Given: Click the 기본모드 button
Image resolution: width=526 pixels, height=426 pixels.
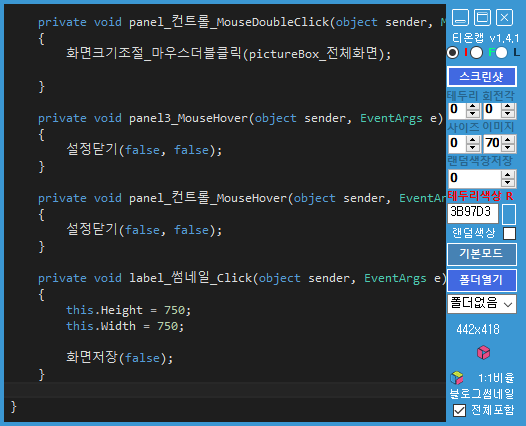Looking at the screenshot, I should 482,254.
